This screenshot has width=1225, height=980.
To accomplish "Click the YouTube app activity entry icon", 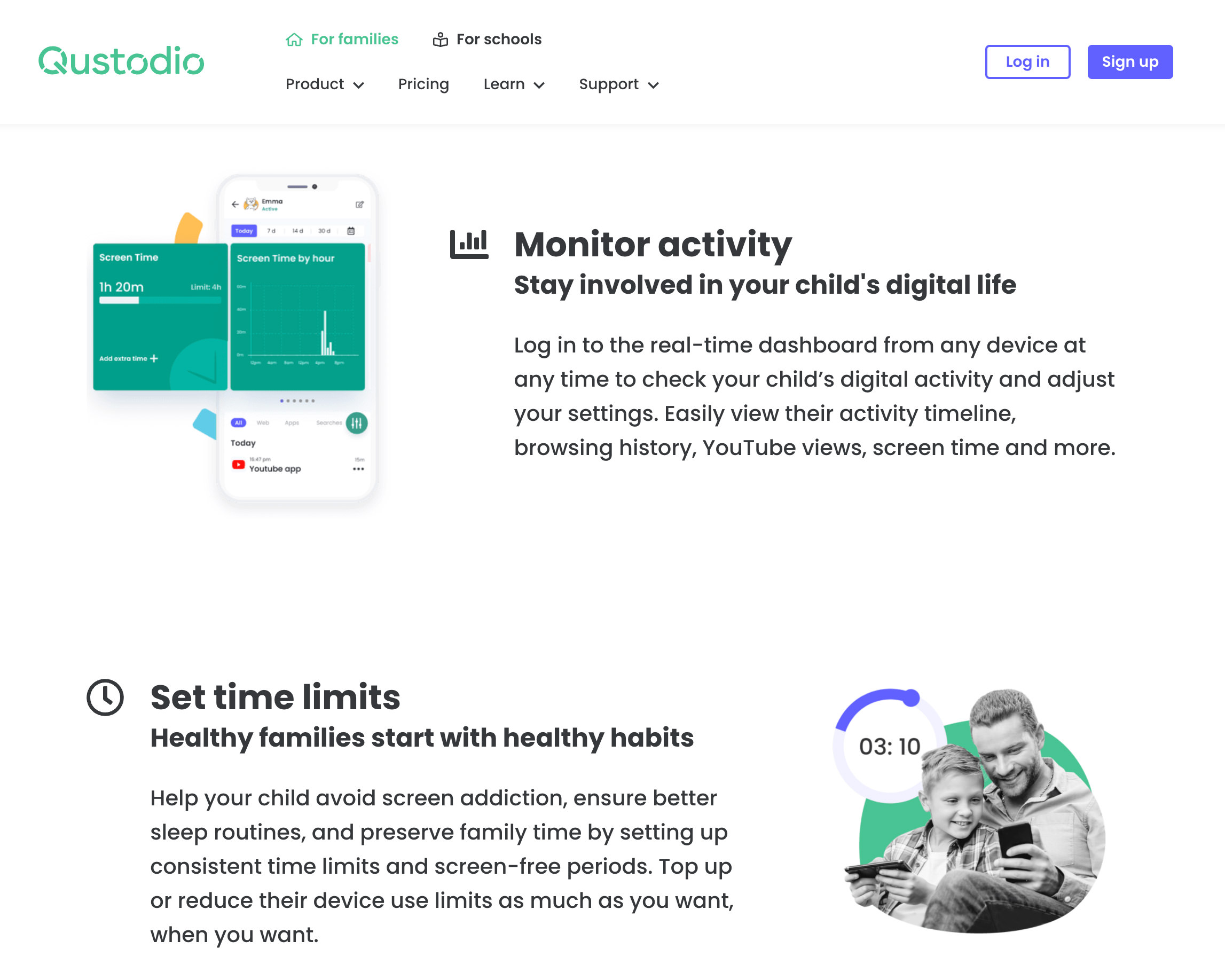I will [x=238, y=467].
